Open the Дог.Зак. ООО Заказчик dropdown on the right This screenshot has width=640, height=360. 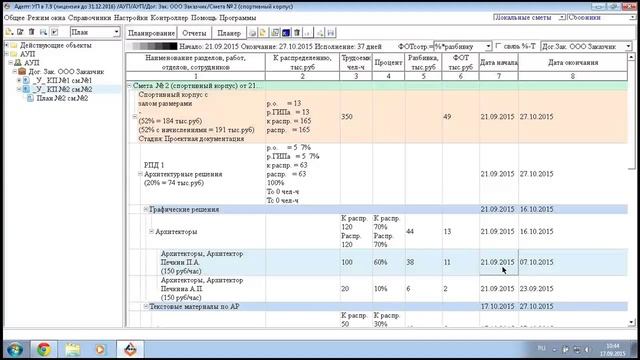628,46
